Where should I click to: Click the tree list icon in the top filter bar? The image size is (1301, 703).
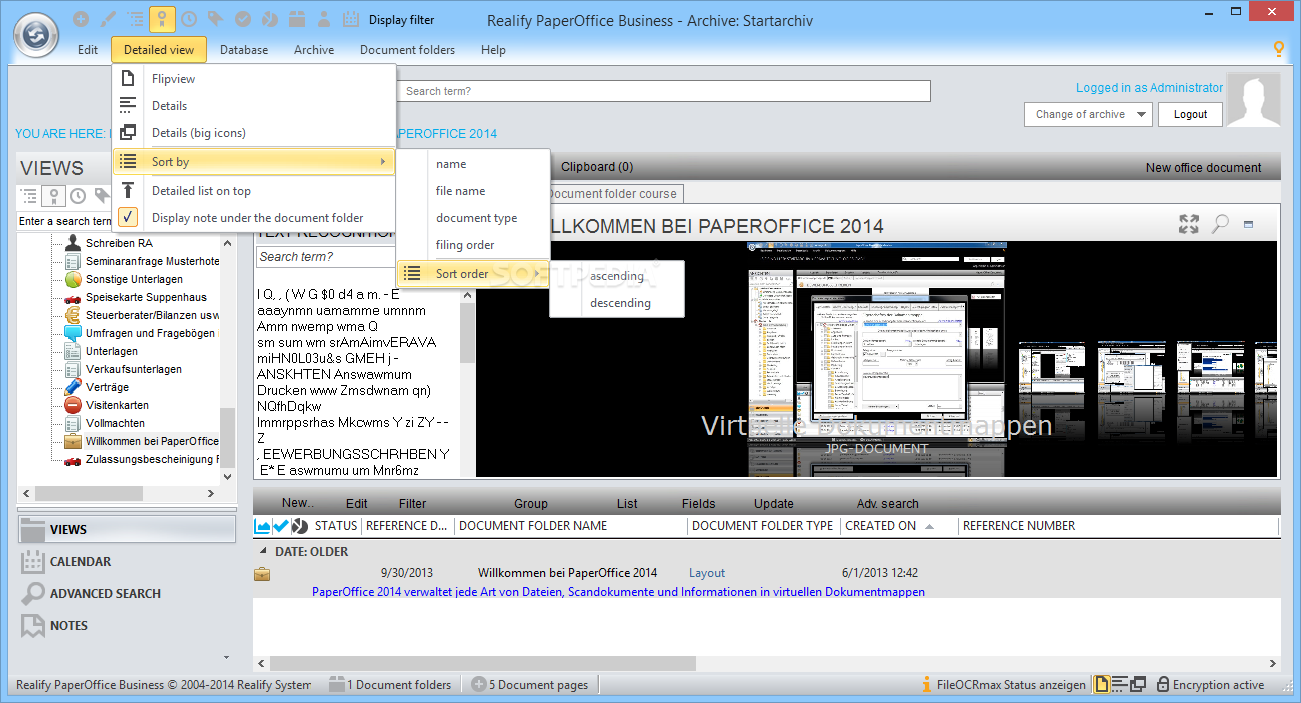pyautogui.click(x=136, y=19)
